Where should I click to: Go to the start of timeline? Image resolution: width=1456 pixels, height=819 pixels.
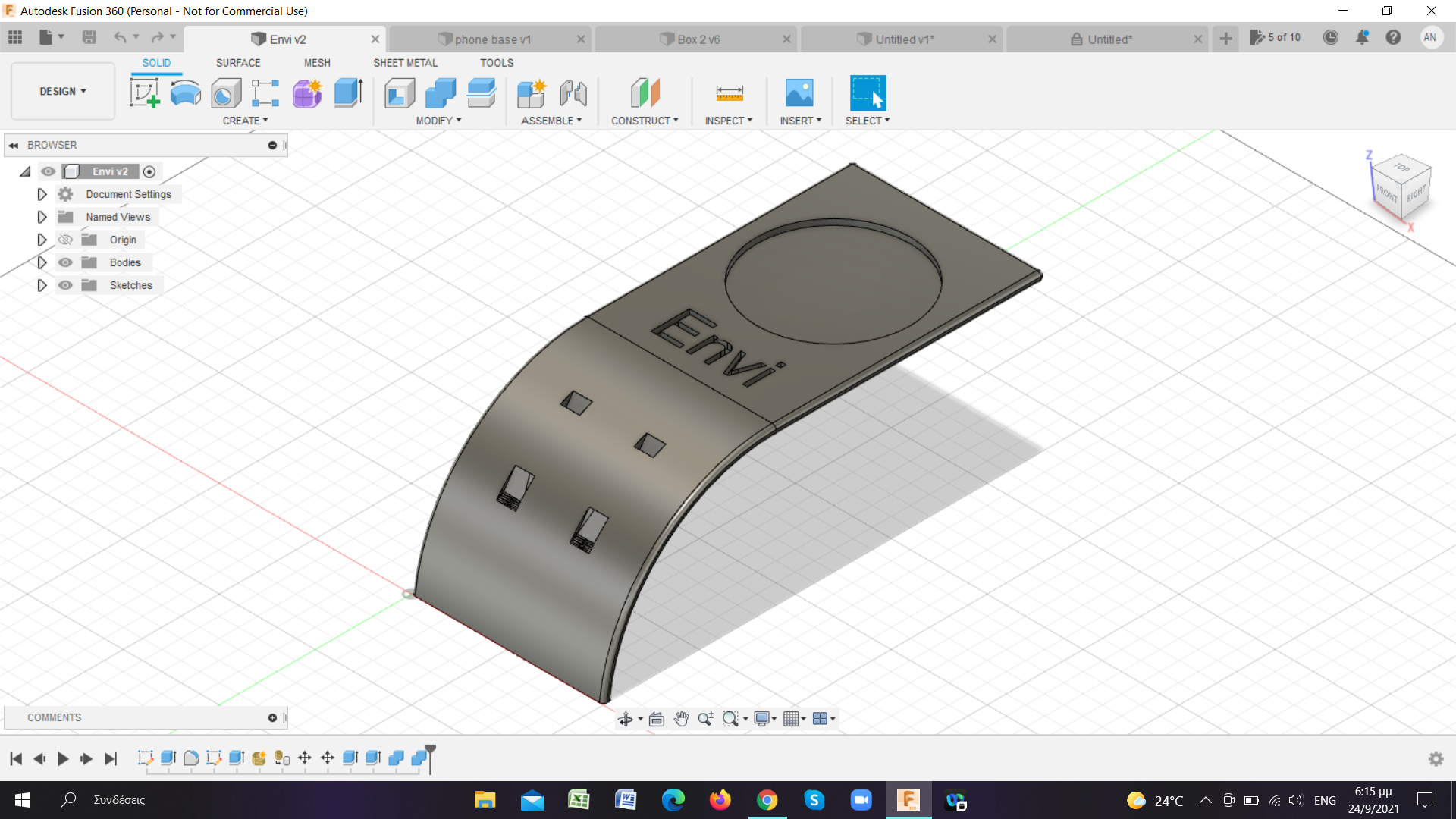(16, 758)
